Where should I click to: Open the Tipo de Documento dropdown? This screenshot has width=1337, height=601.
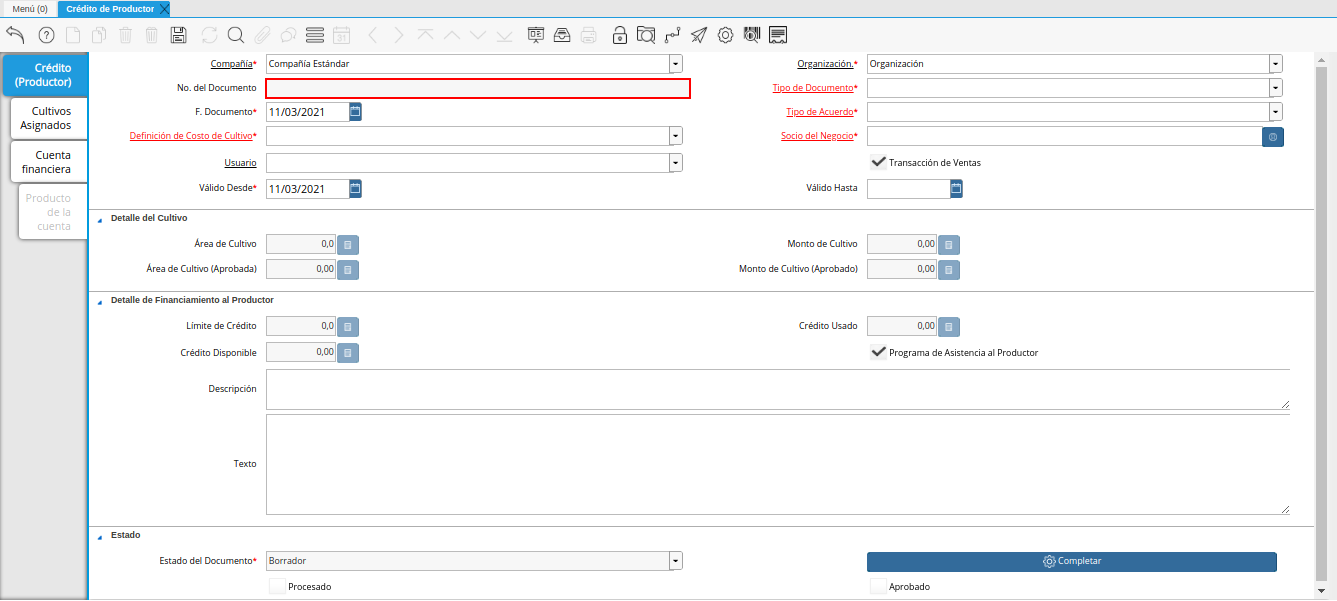click(x=1275, y=88)
